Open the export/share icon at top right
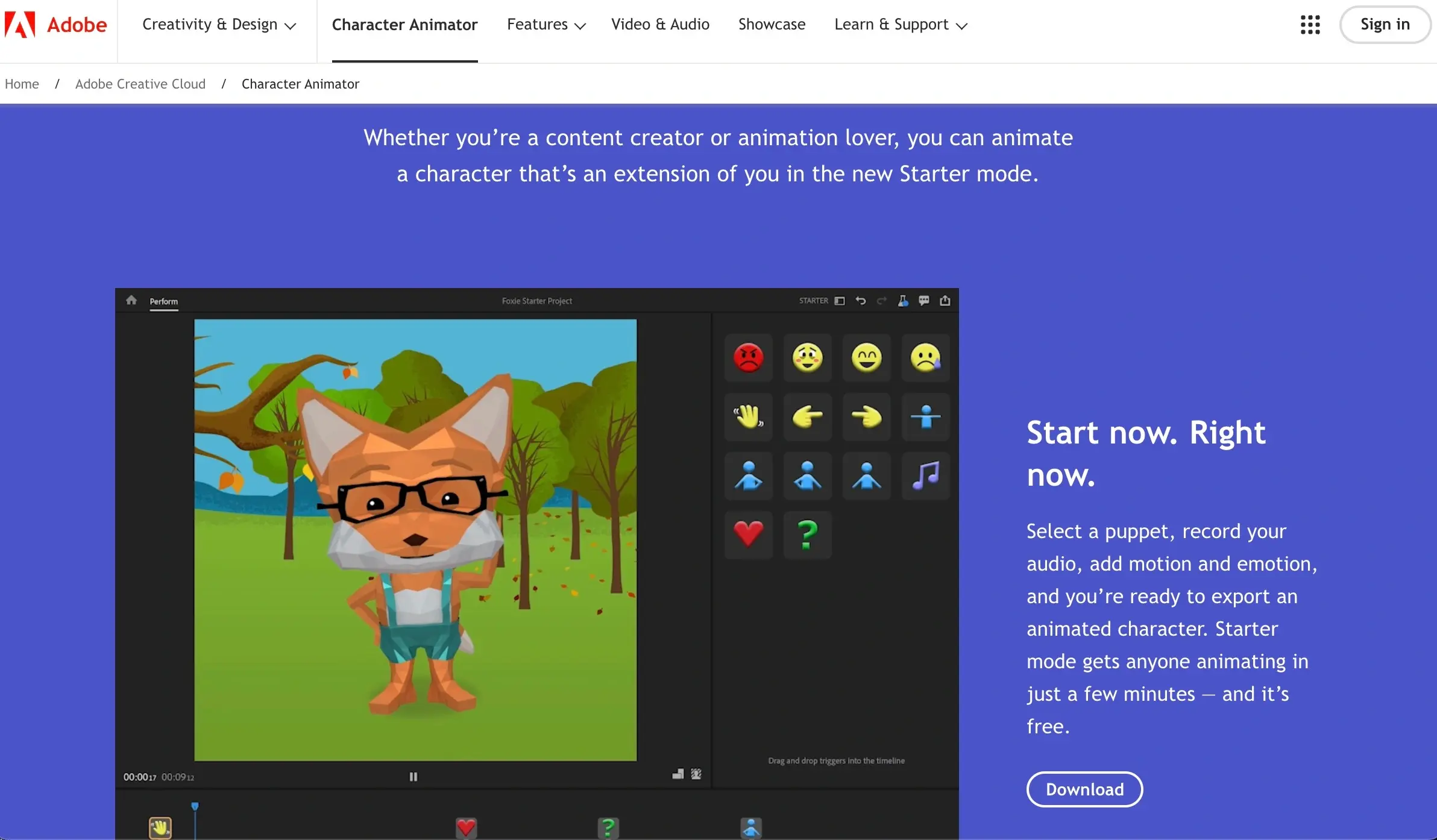Screen dimensions: 1437x840 [x=946, y=299]
